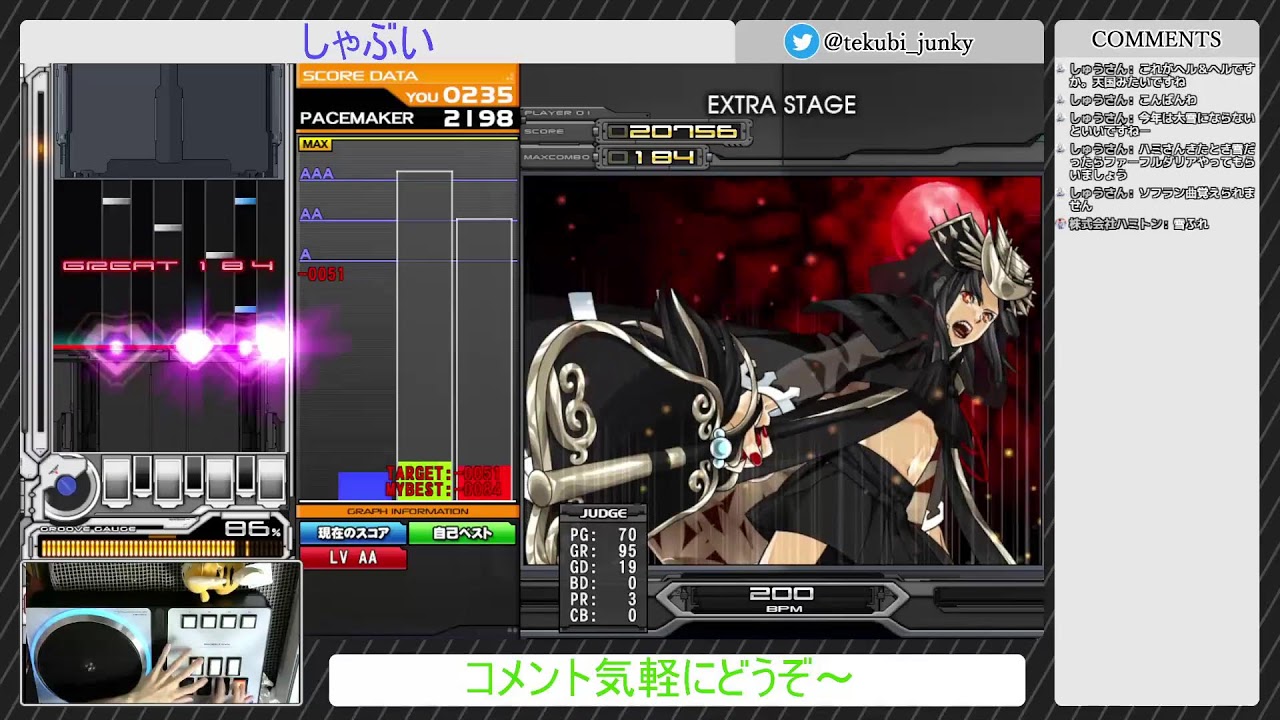Viewport: 1280px width, 720px height.
Task: Click the COMMENTS panel heading
Action: point(1156,40)
